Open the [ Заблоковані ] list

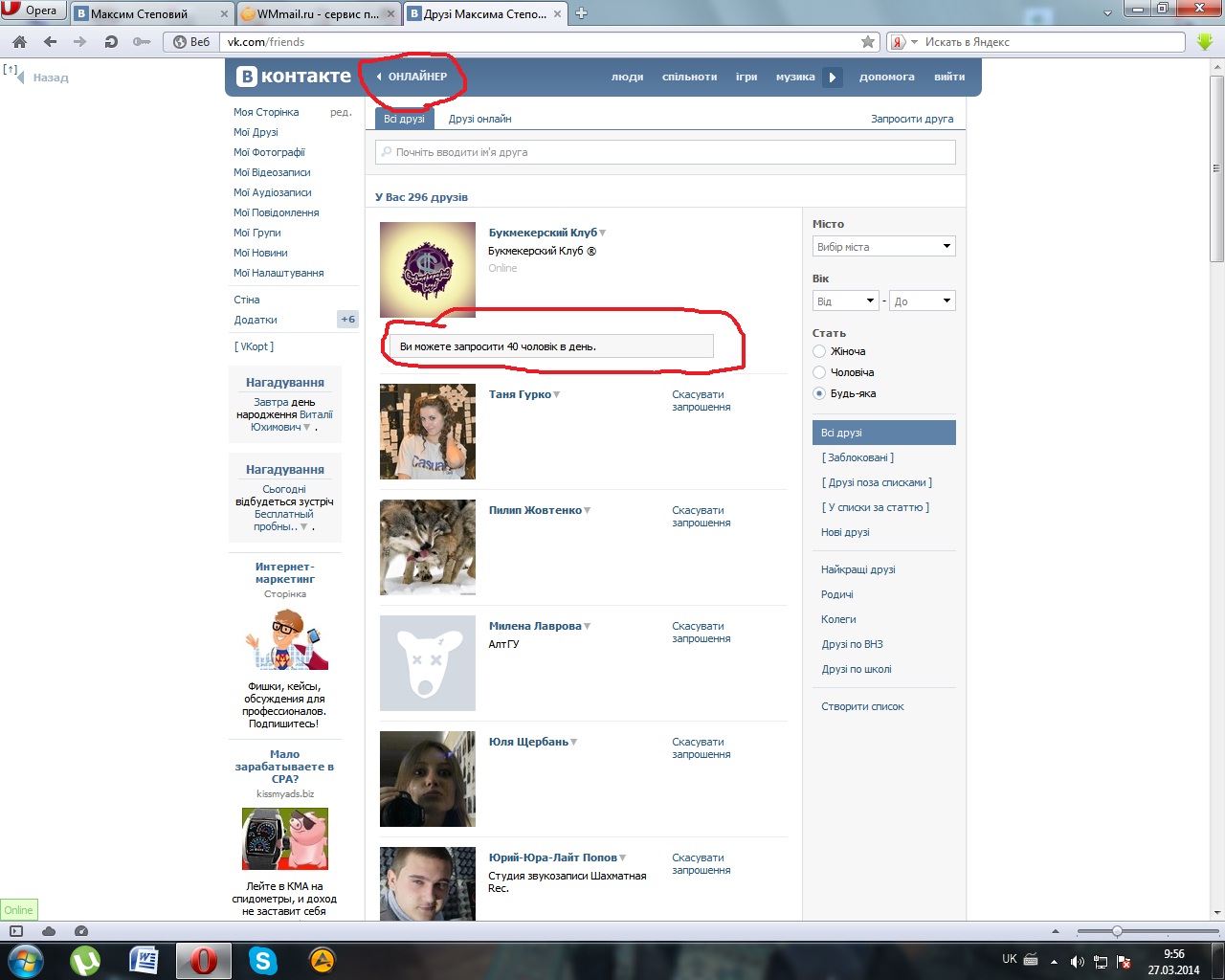(857, 457)
